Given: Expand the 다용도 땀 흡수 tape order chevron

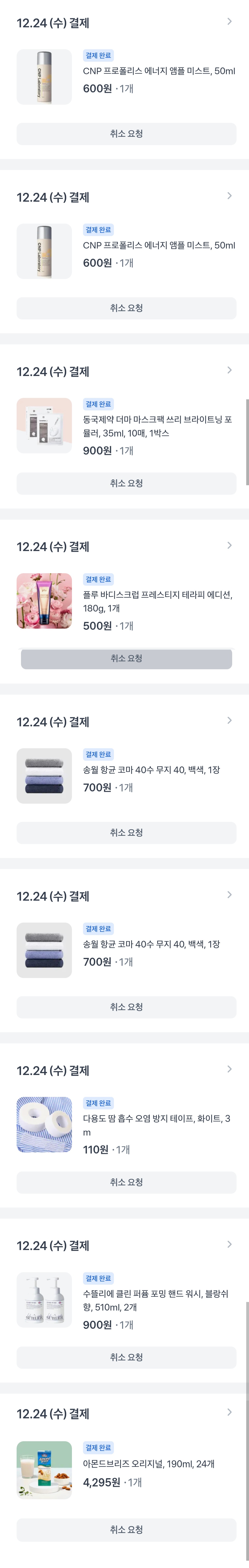Looking at the screenshot, I should pyautogui.click(x=229, y=1069).
